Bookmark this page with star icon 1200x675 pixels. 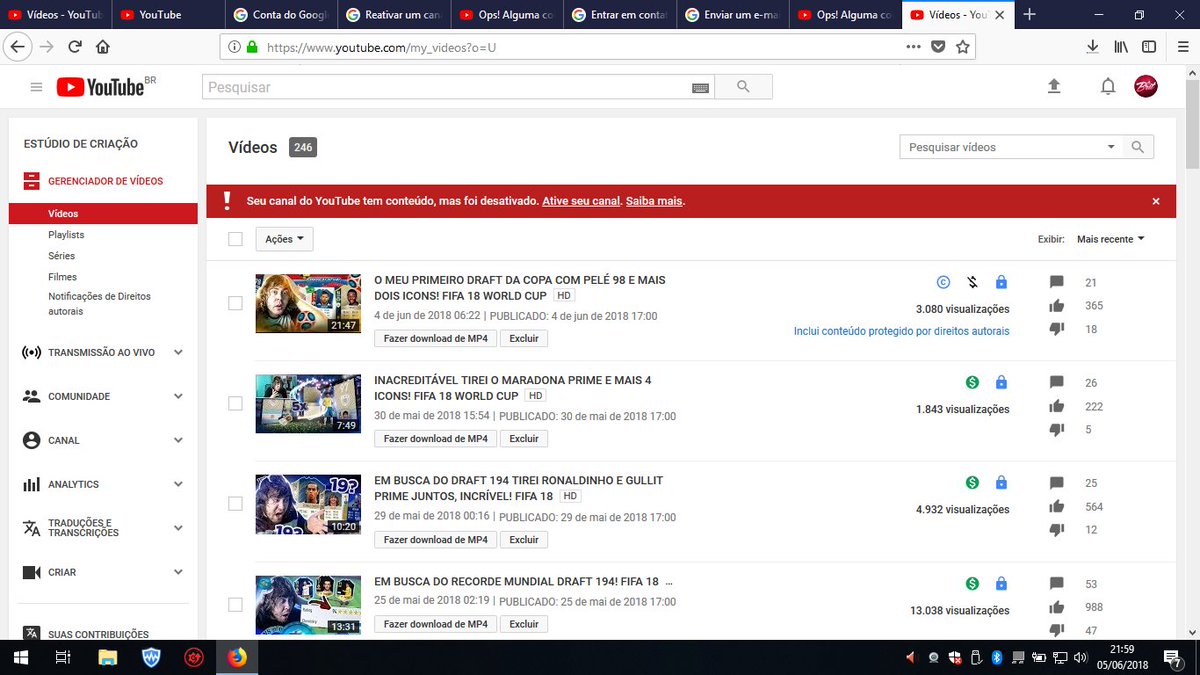coord(963,46)
